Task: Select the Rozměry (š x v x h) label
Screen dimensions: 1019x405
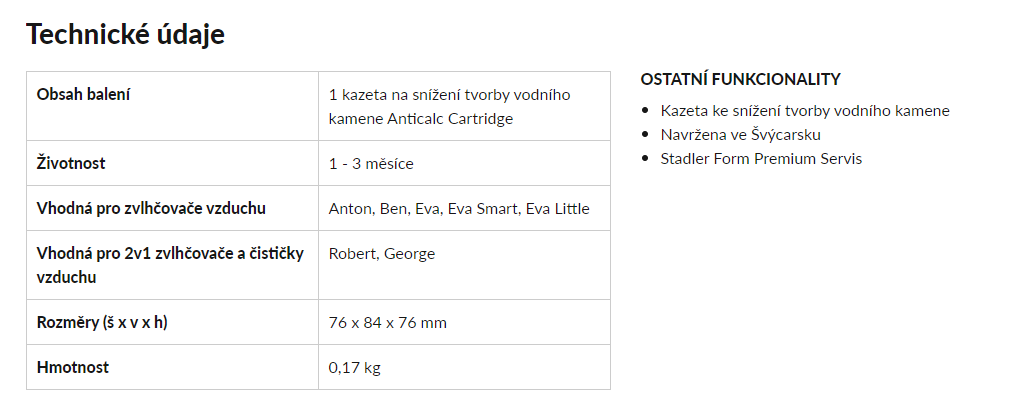Action: click(102, 322)
